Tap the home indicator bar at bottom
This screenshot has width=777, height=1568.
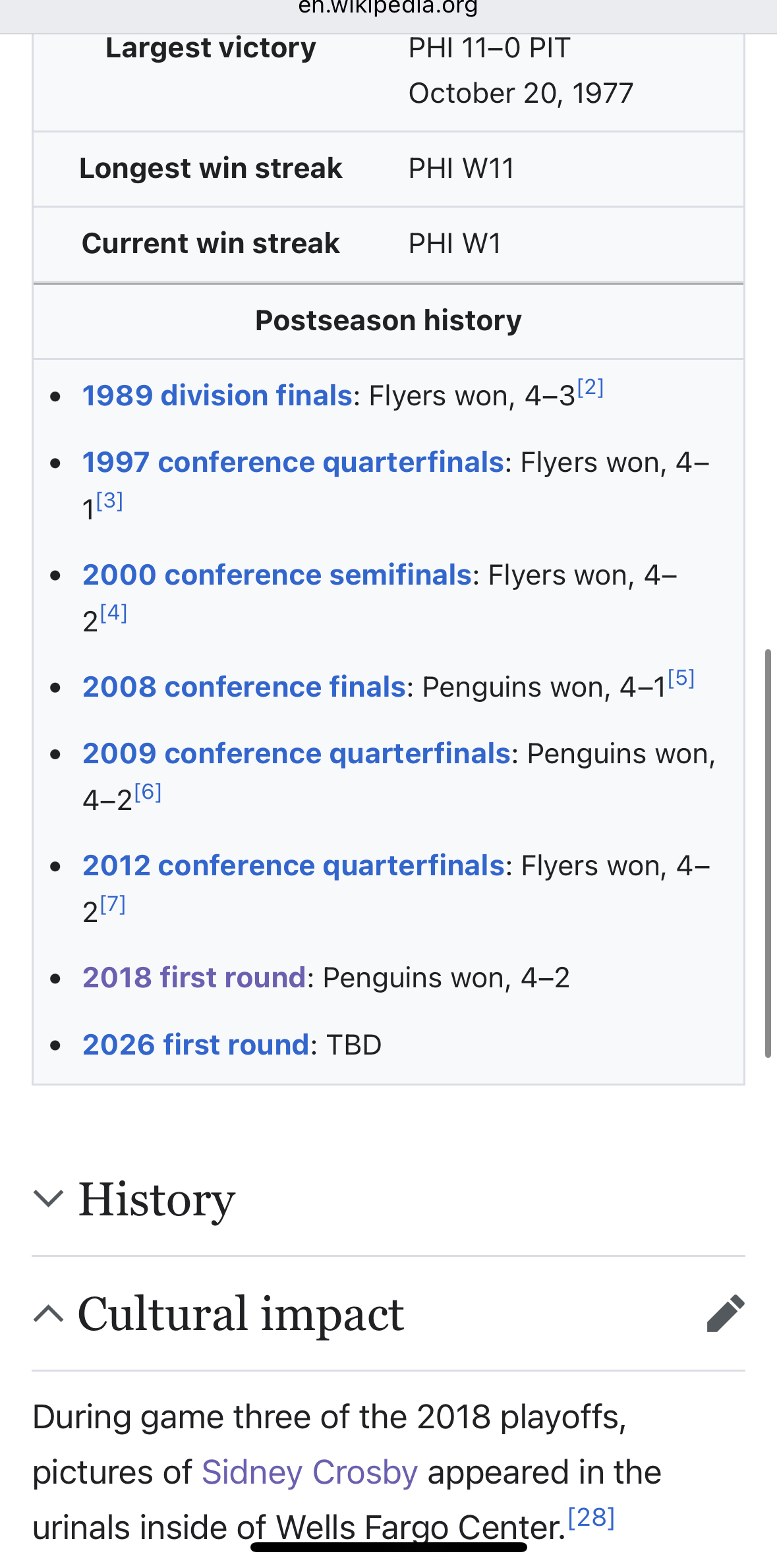[x=388, y=1547]
